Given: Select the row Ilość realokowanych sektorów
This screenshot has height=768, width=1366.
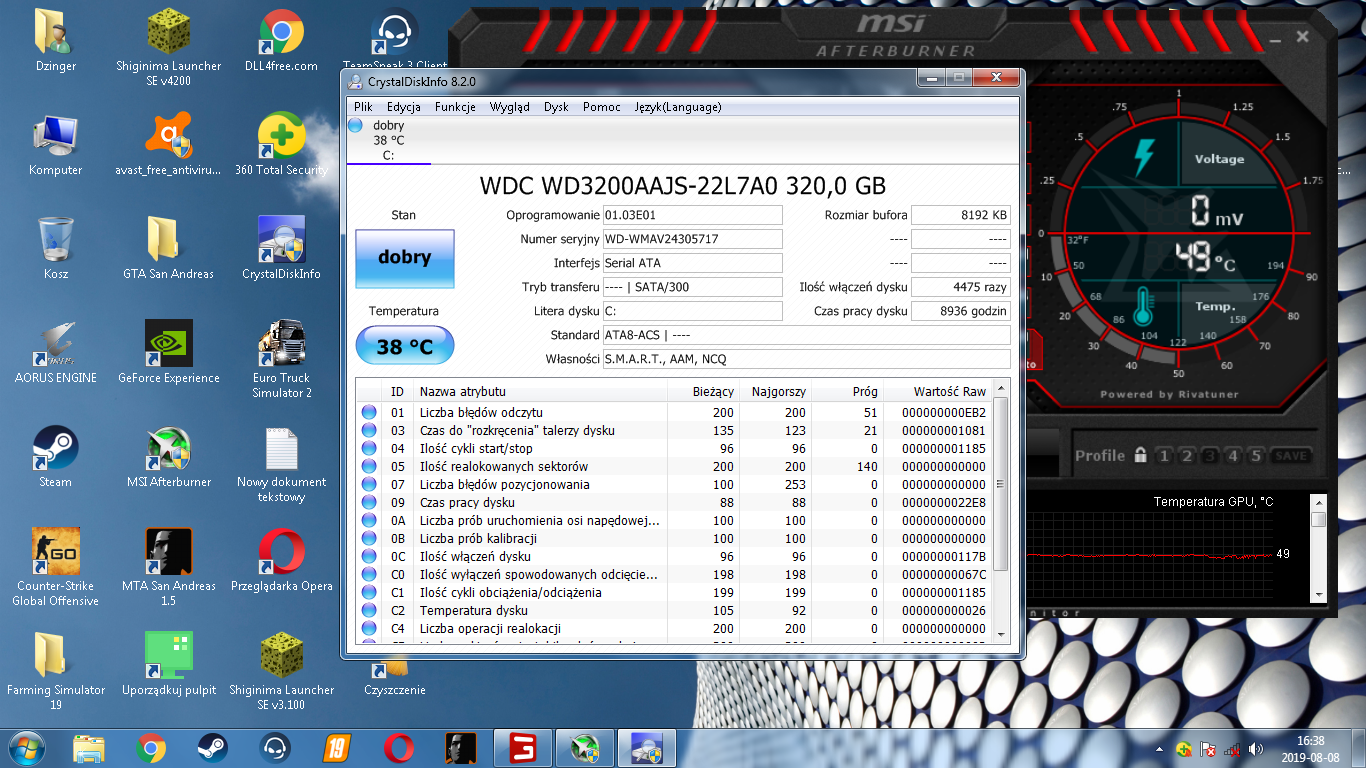Looking at the screenshot, I should pos(675,467).
